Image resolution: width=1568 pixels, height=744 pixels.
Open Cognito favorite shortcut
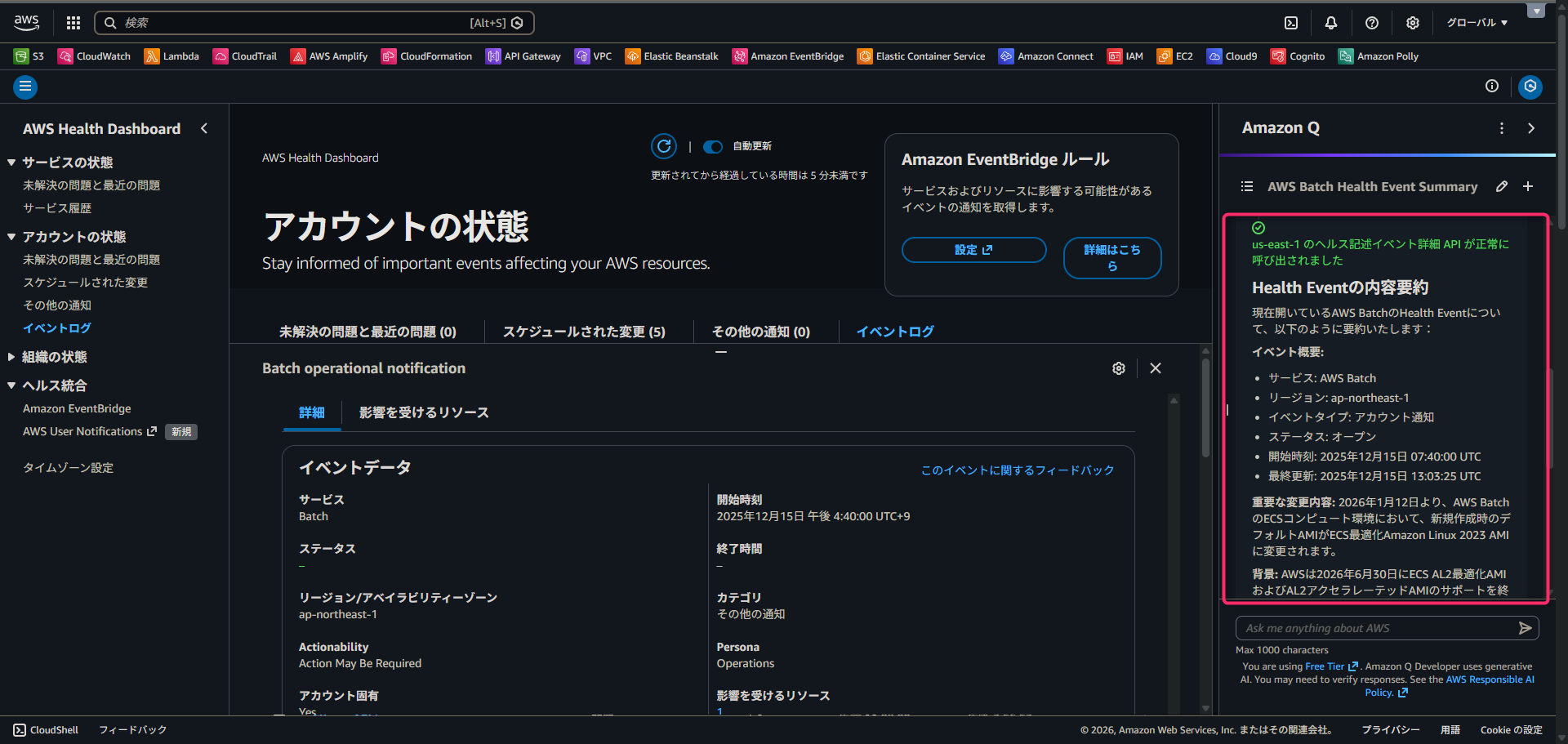tap(1298, 56)
